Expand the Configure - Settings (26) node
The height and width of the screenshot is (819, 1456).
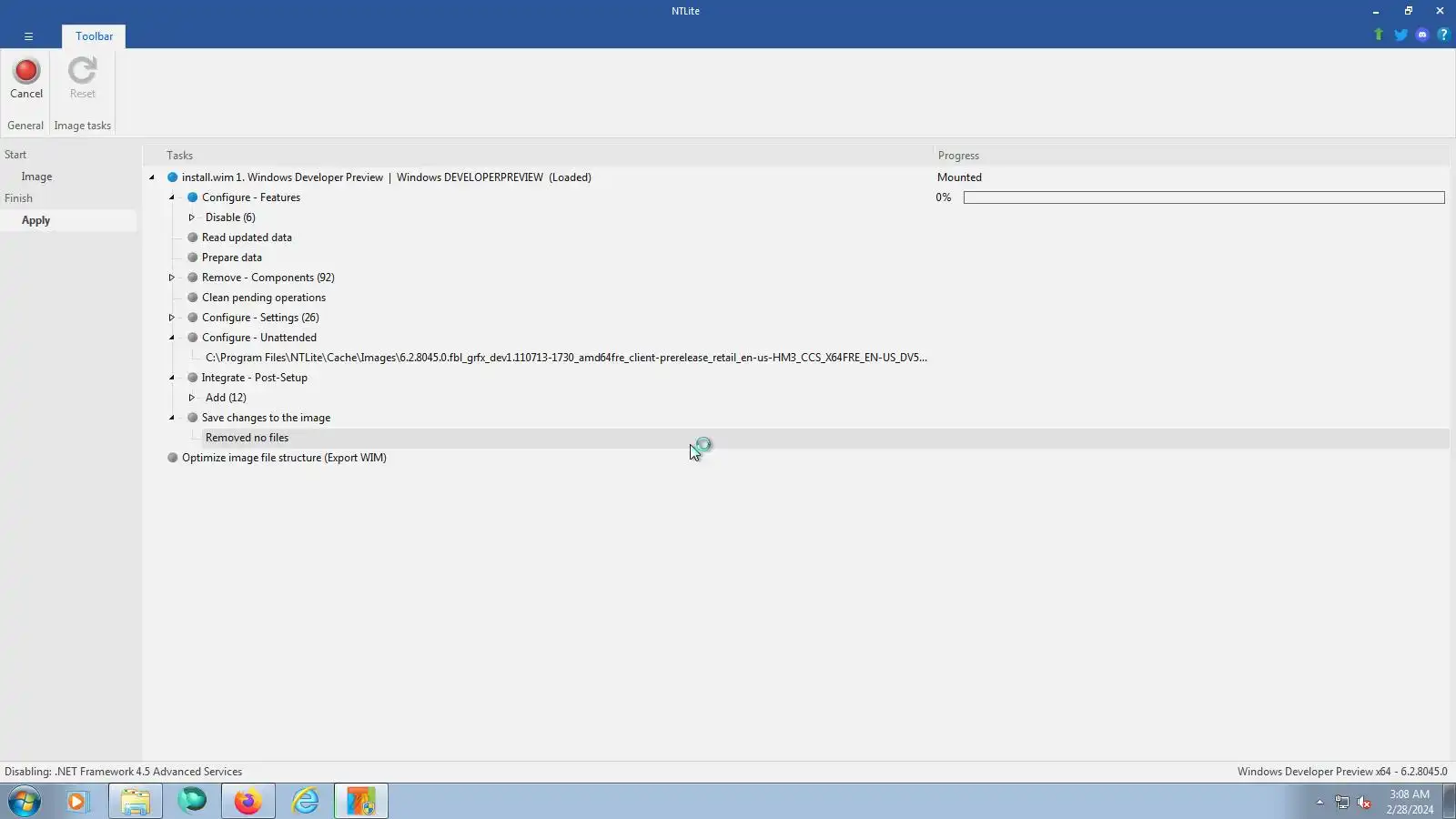click(172, 318)
